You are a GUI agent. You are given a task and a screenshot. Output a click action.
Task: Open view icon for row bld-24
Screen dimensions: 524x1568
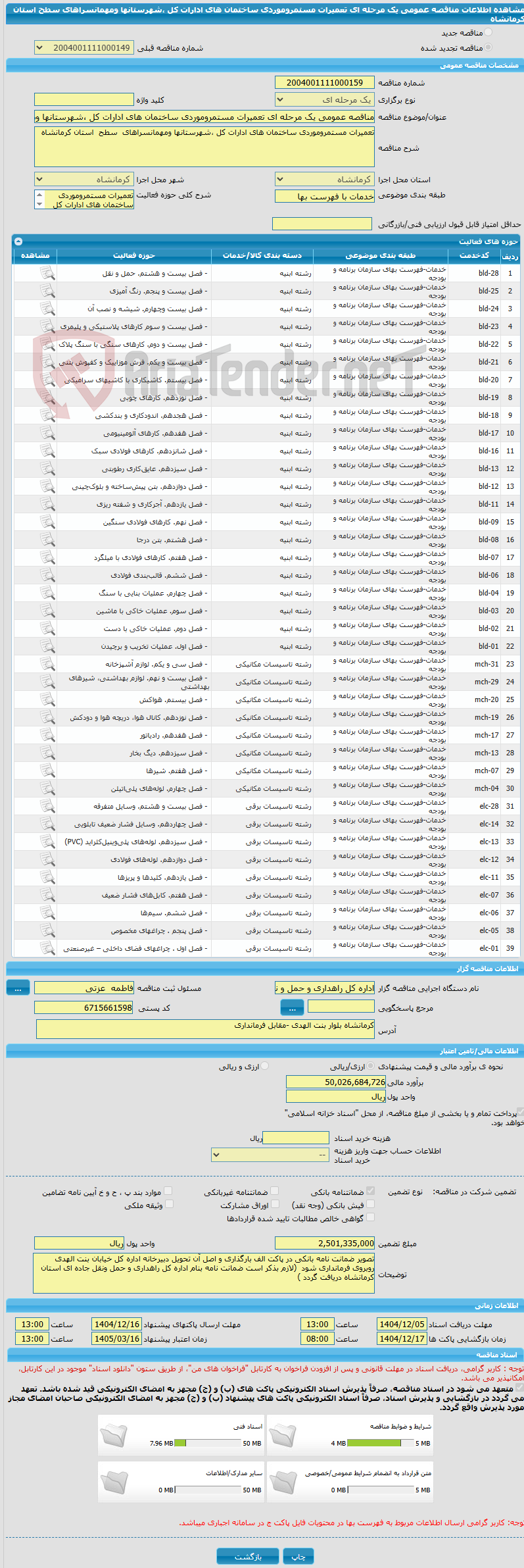pyautogui.click(x=47, y=309)
